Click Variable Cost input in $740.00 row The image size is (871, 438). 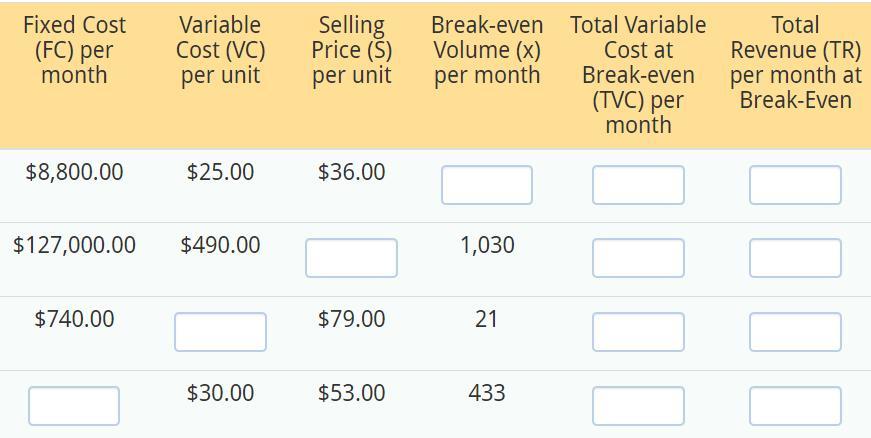[220, 332]
